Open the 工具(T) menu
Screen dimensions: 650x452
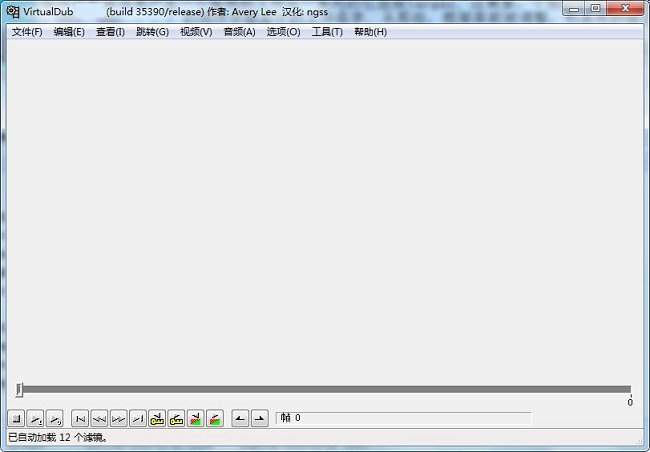click(327, 32)
